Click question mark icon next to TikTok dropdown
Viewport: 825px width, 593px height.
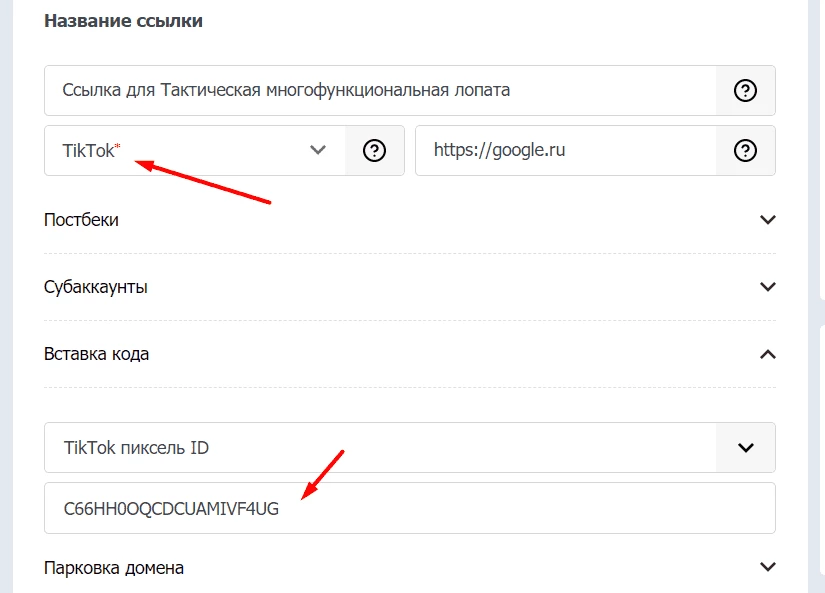374,150
